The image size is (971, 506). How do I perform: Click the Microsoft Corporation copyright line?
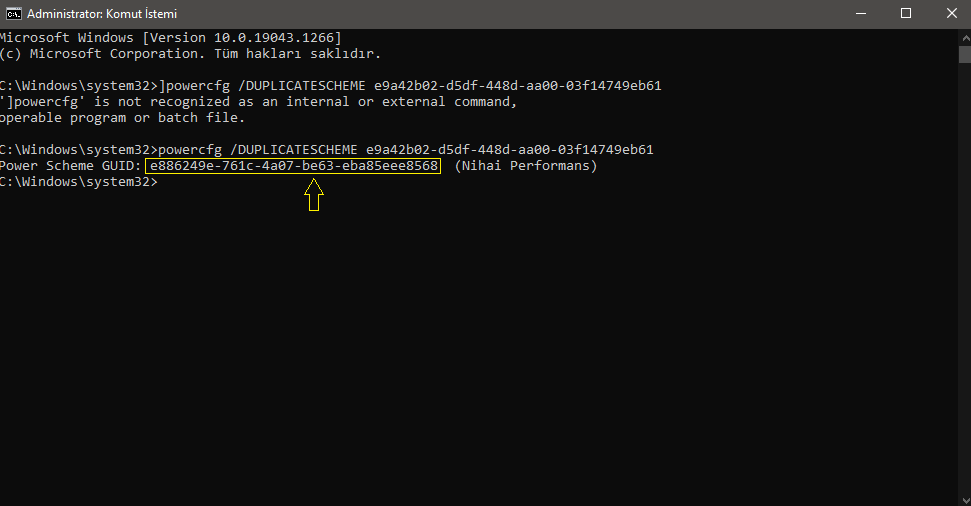[190, 54]
